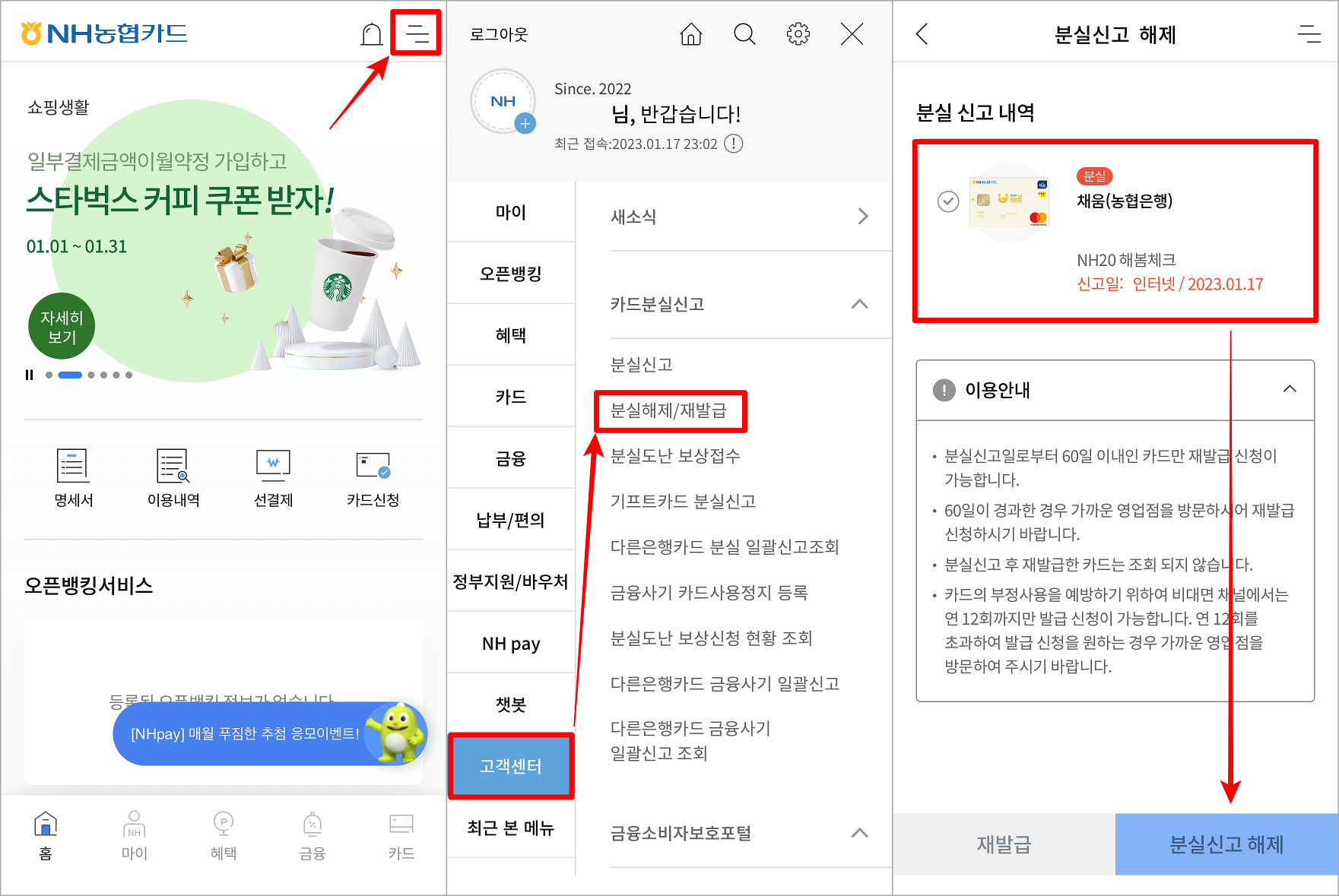Click the home icon in the menu panel
This screenshot has height=896, width=1339.
[x=690, y=34]
